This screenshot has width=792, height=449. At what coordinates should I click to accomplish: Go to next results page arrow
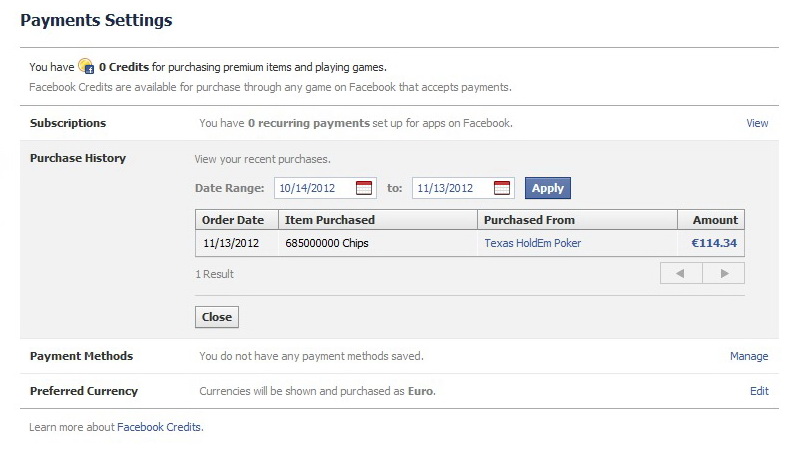click(x=724, y=273)
